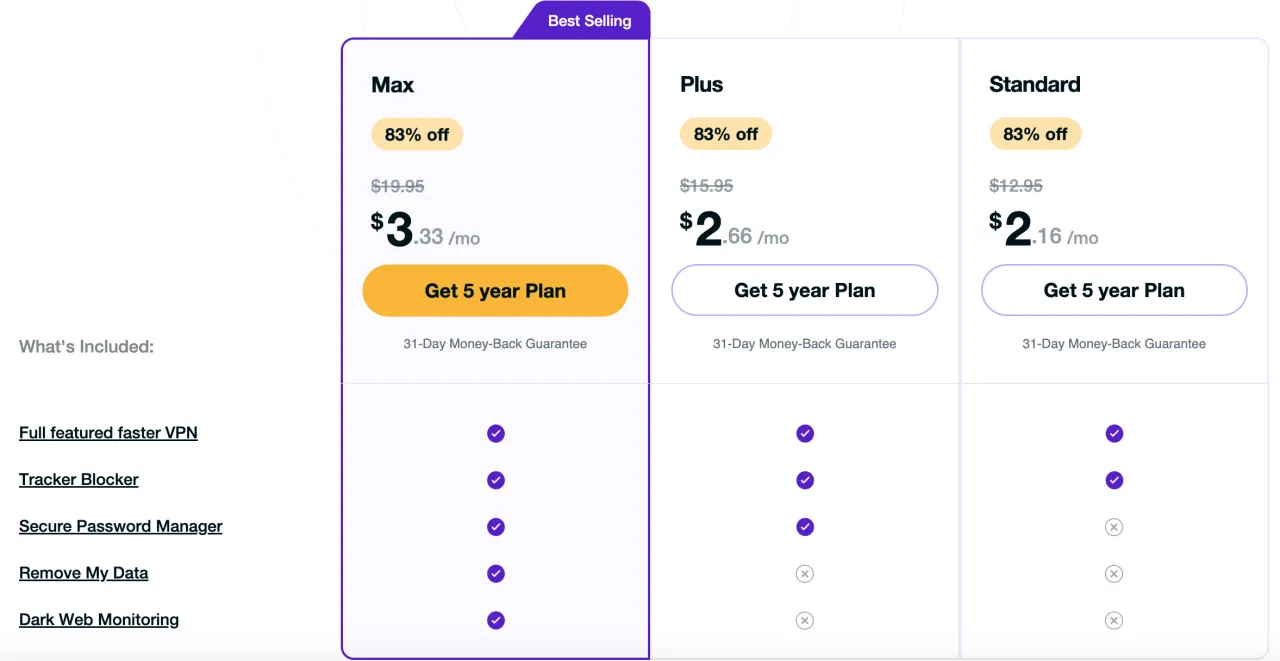1280x661 pixels.
Task: Open Secure Password Manager feature link
Action: (121, 527)
